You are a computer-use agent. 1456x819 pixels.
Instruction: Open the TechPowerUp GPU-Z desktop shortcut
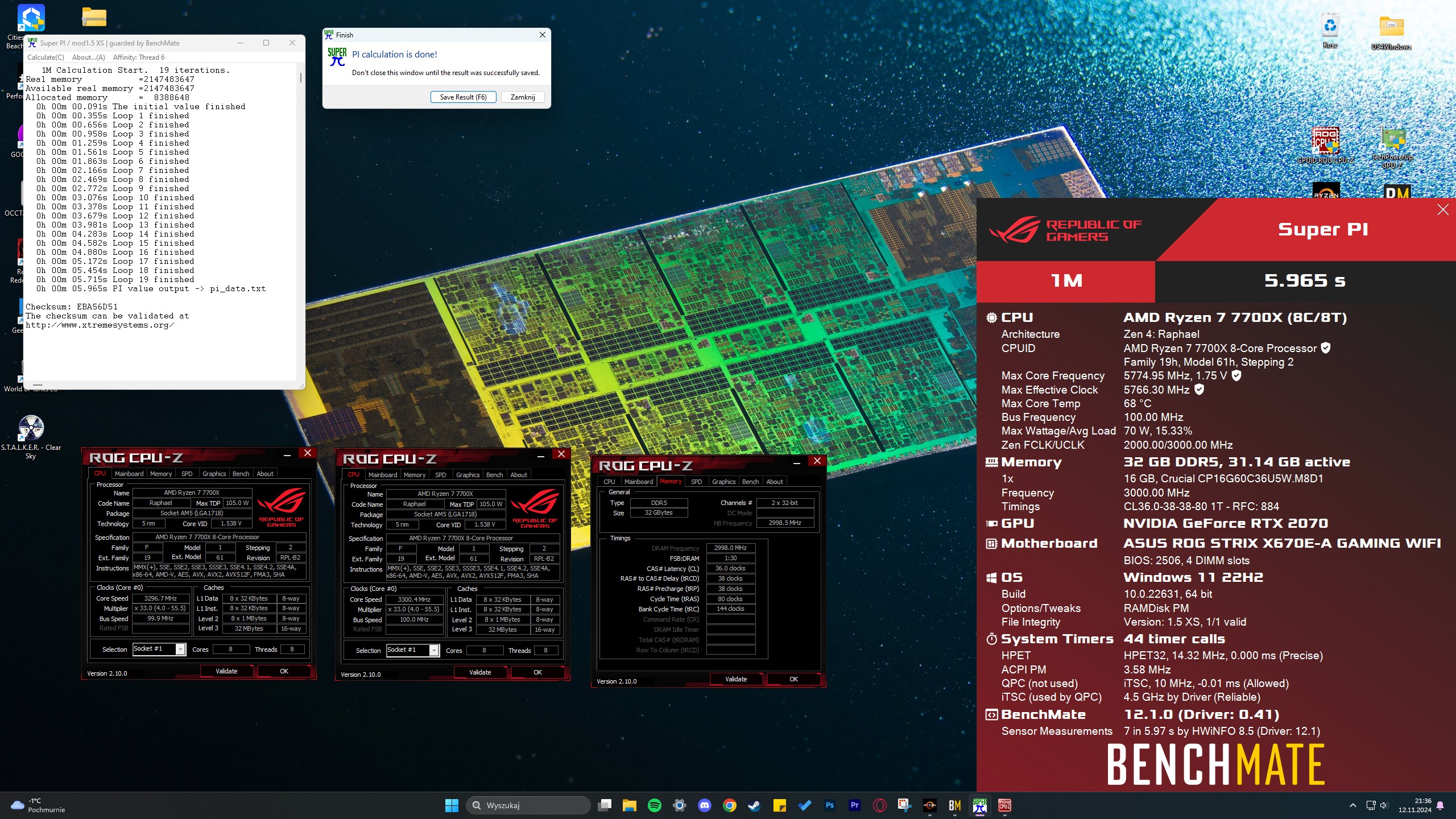[x=1392, y=148]
